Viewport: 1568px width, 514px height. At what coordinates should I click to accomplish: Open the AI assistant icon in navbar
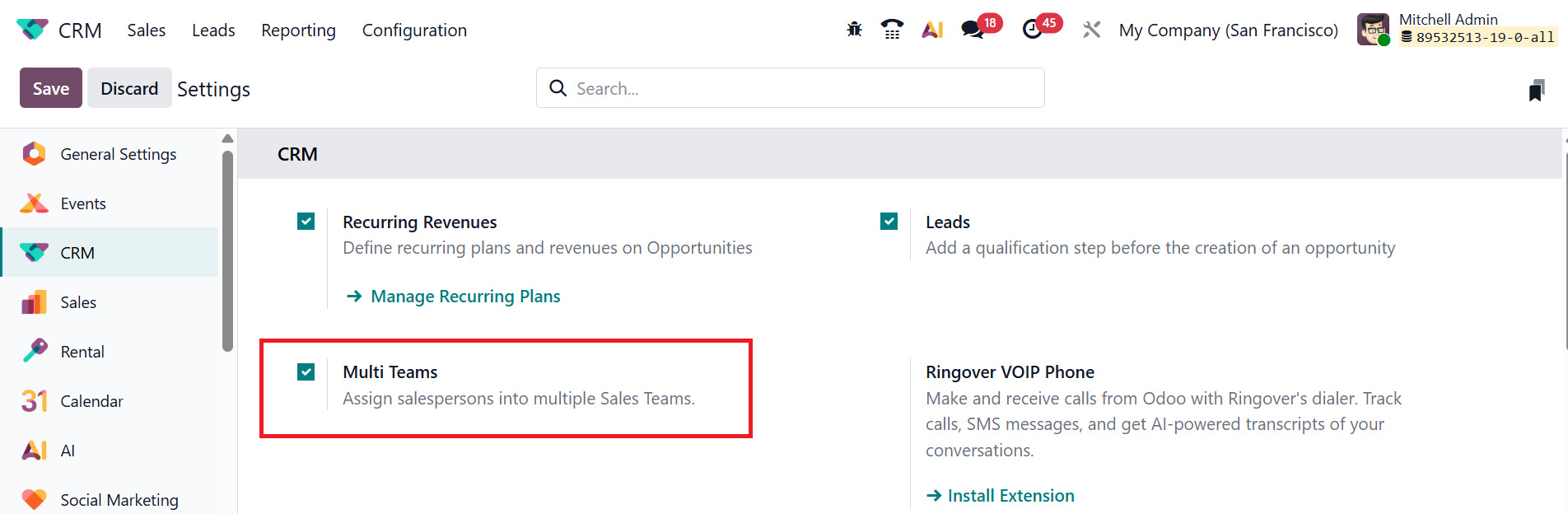pyautogui.click(x=932, y=30)
